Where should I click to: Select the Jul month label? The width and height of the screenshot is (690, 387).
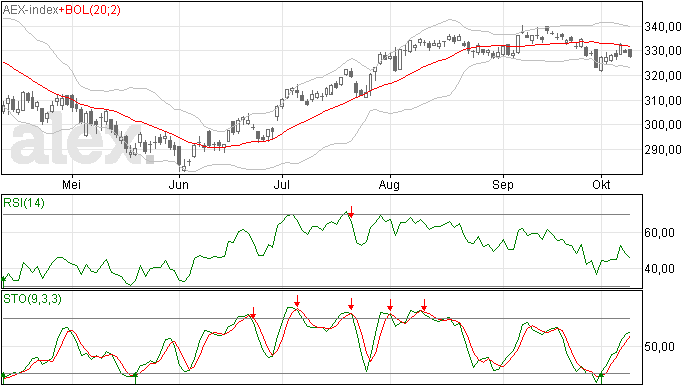tap(282, 184)
